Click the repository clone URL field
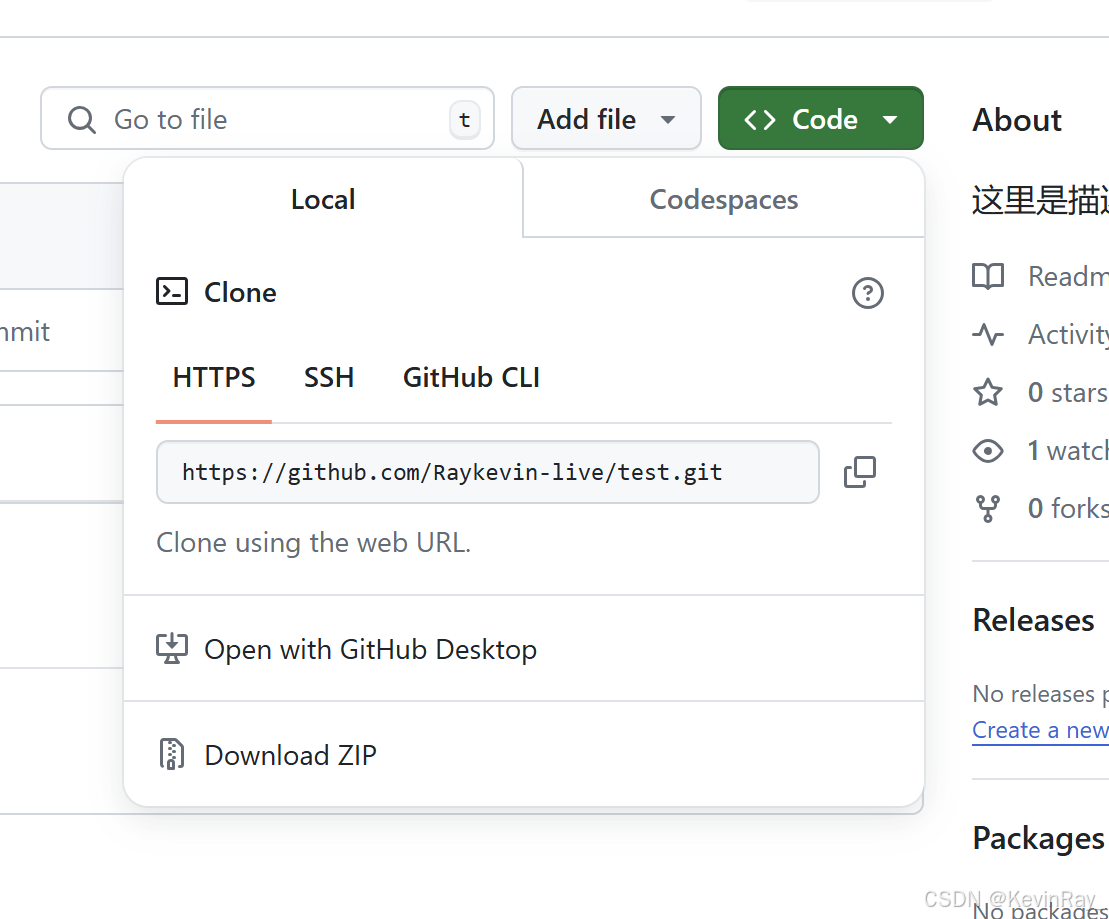Screen dimensions: 1109x919 pyautogui.click(x=488, y=472)
